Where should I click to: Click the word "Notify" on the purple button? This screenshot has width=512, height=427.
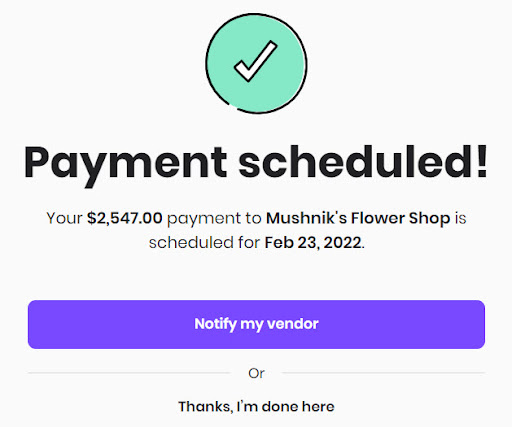coord(215,324)
